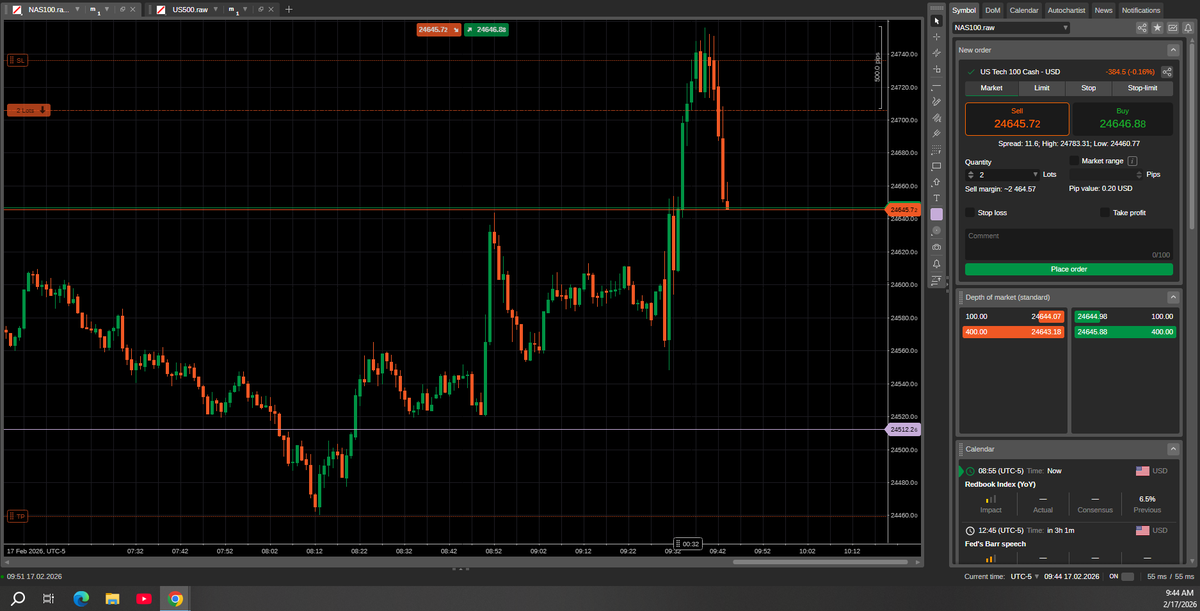
Task: Collapse the New order panel
Action: pyautogui.click(x=1173, y=50)
